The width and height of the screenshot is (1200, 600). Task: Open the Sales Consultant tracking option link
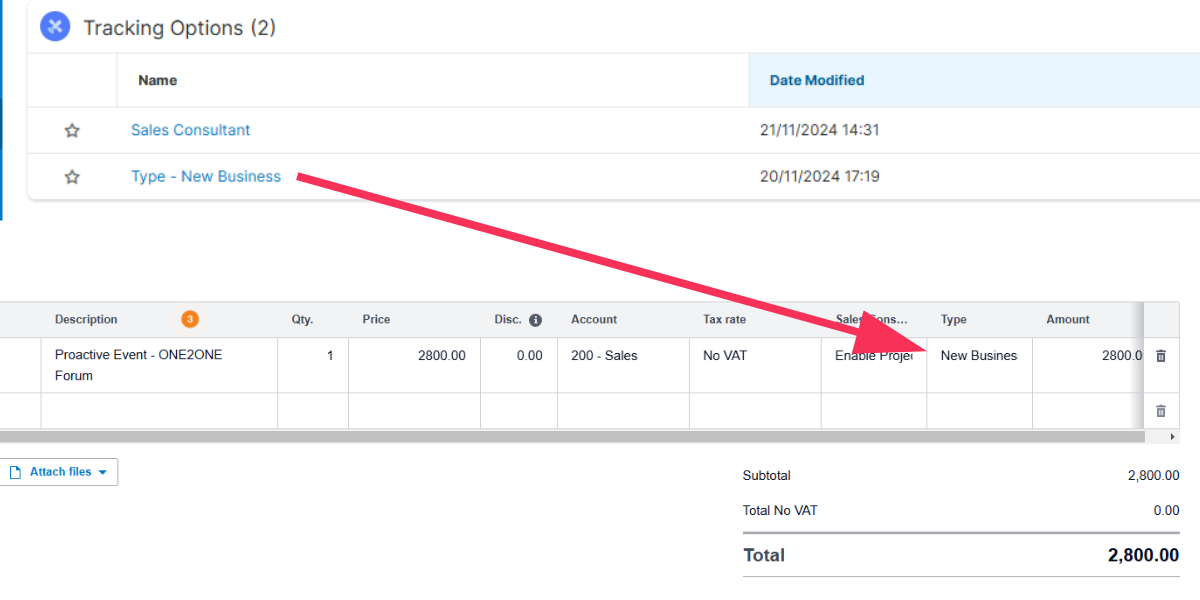[190, 130]
